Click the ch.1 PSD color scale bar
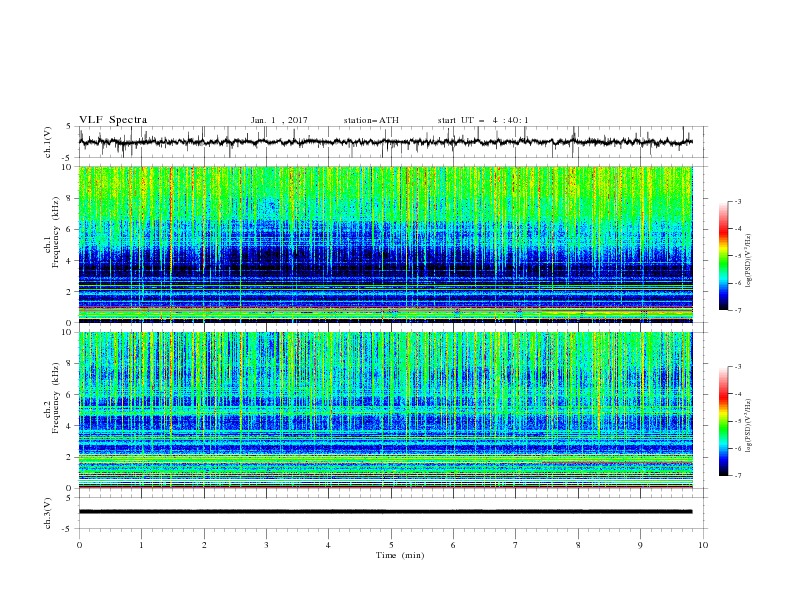Viewport: 792px width, 612px height. [723, 256]
